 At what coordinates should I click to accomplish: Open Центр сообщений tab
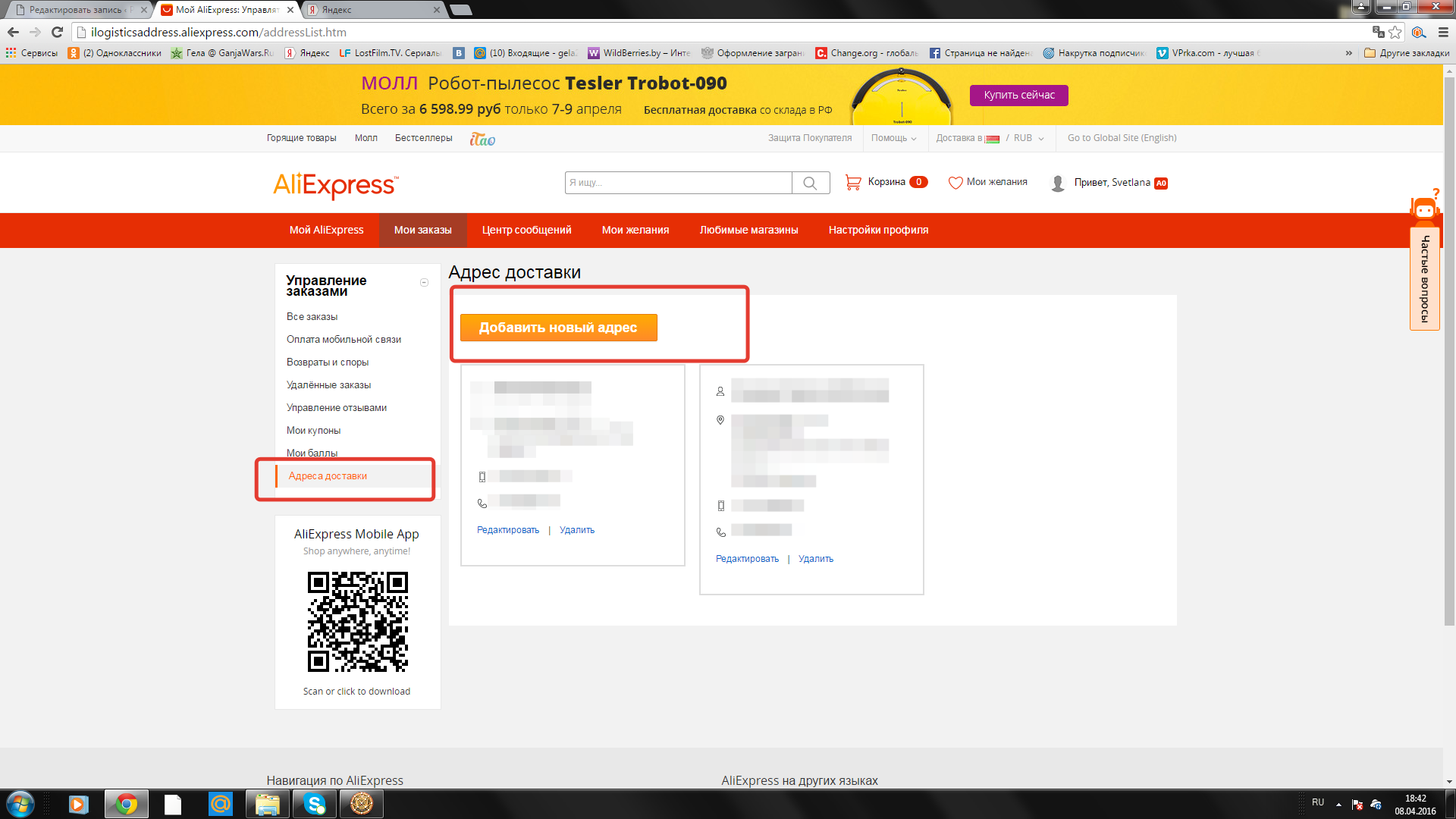526,230
